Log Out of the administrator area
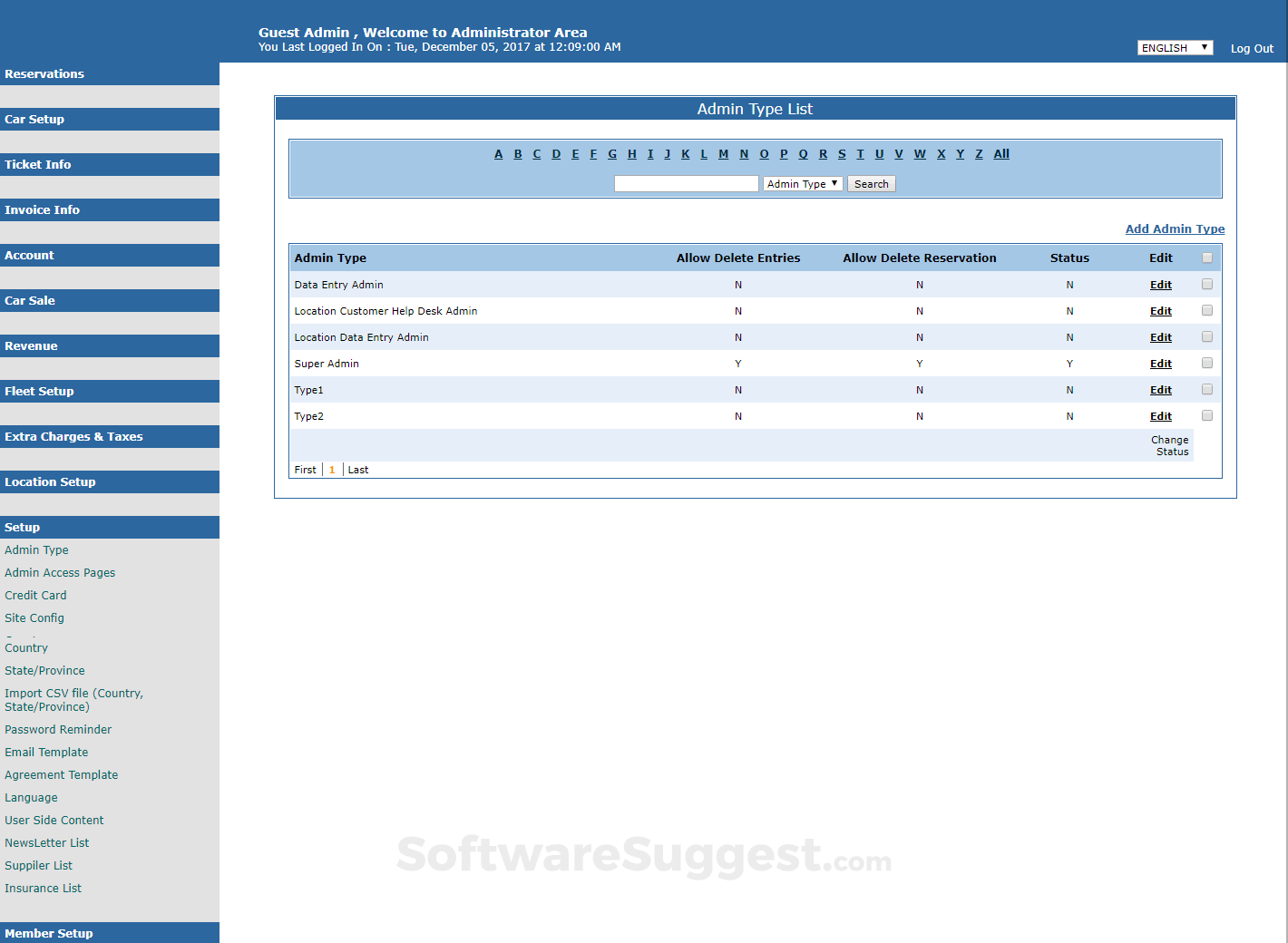Image resolution: width=1288 pixels, height=943 pixels. [x=1252, y=48]
